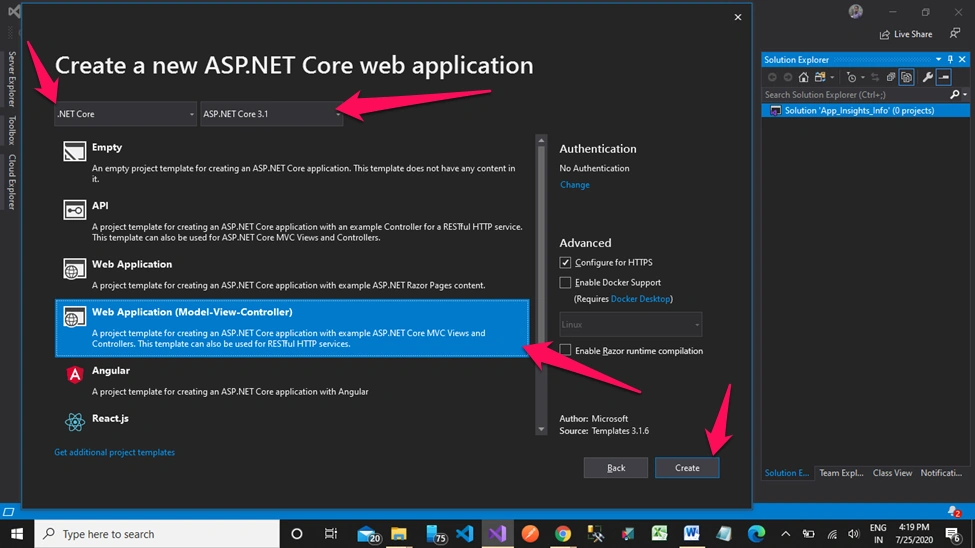Open the Cloud Explorer side tab
The image size is (975, 548).
(11, 182)
